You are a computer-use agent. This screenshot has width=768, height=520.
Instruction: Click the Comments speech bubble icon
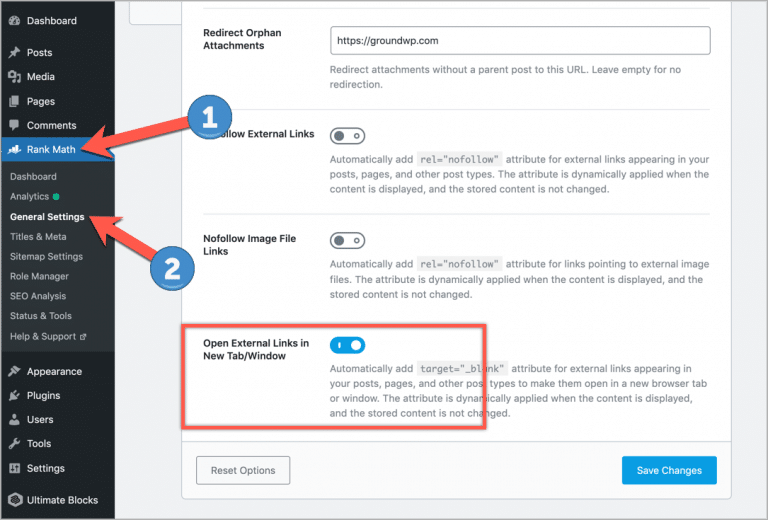point(15,125)
